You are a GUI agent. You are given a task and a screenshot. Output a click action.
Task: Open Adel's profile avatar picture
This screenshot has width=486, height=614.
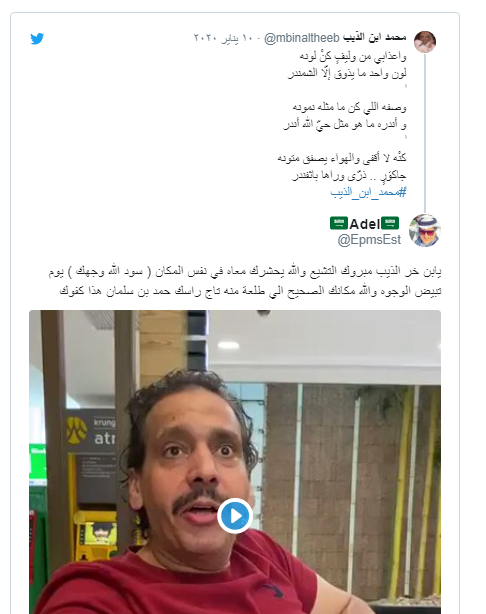(425, 230)
